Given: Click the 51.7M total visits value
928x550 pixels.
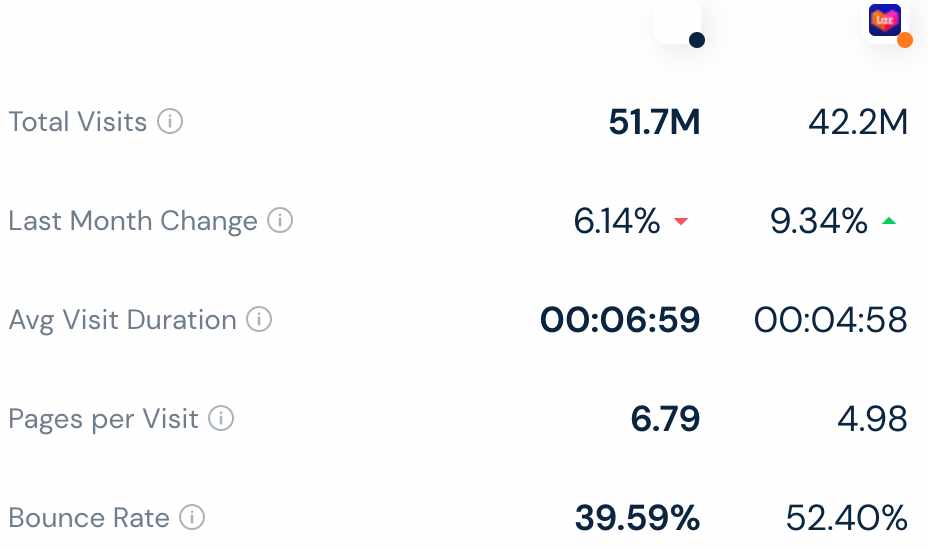Looking at the screenshot, I should 654,122.
